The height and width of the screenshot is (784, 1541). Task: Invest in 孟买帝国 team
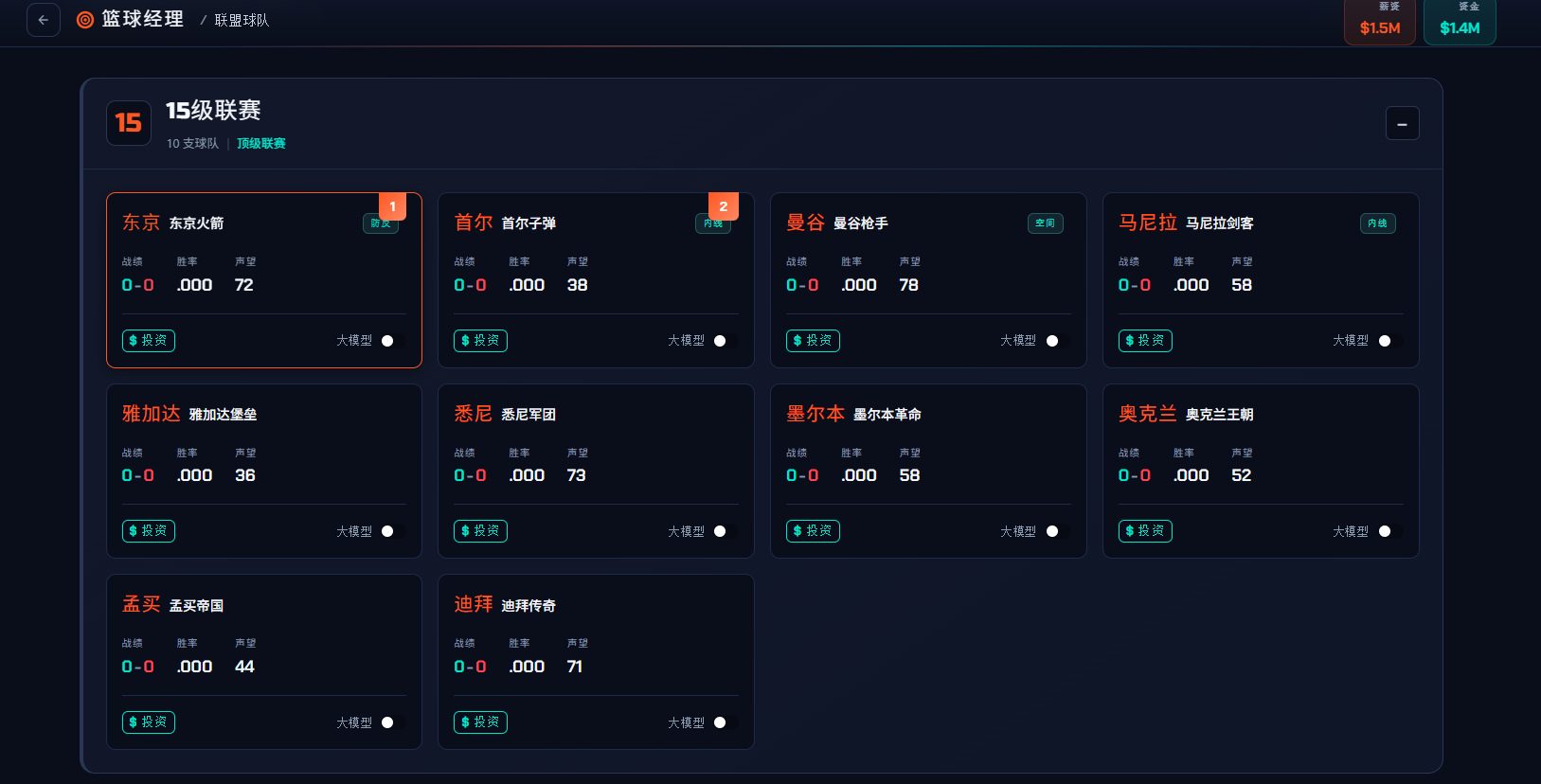pos(149,722)
